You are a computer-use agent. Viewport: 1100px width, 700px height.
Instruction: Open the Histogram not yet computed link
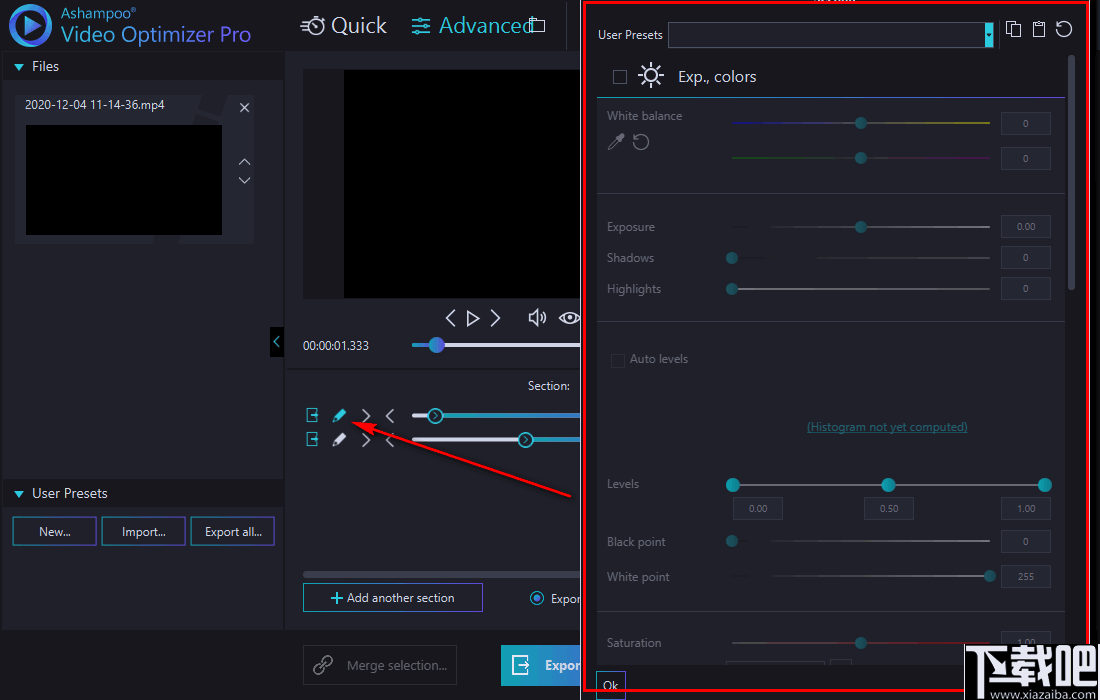pos(886,426)
